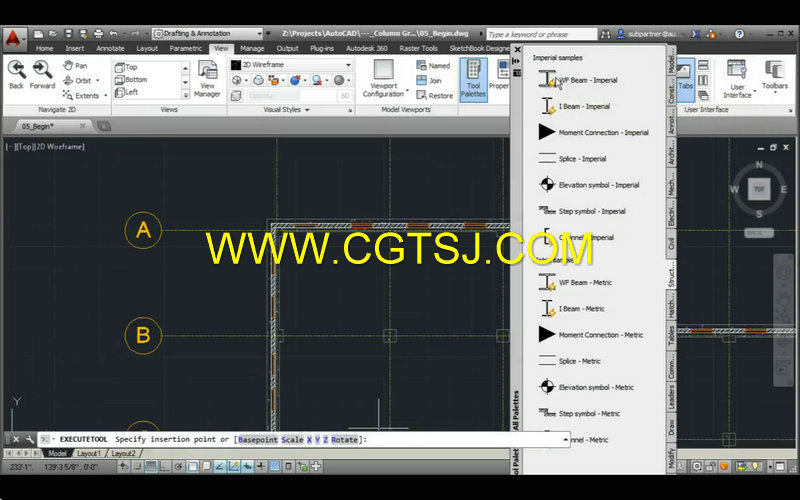Select Moment Connection - Metric tool
Image resolution: width=800 pixels, height=500 pixels.
pos(591,335)
